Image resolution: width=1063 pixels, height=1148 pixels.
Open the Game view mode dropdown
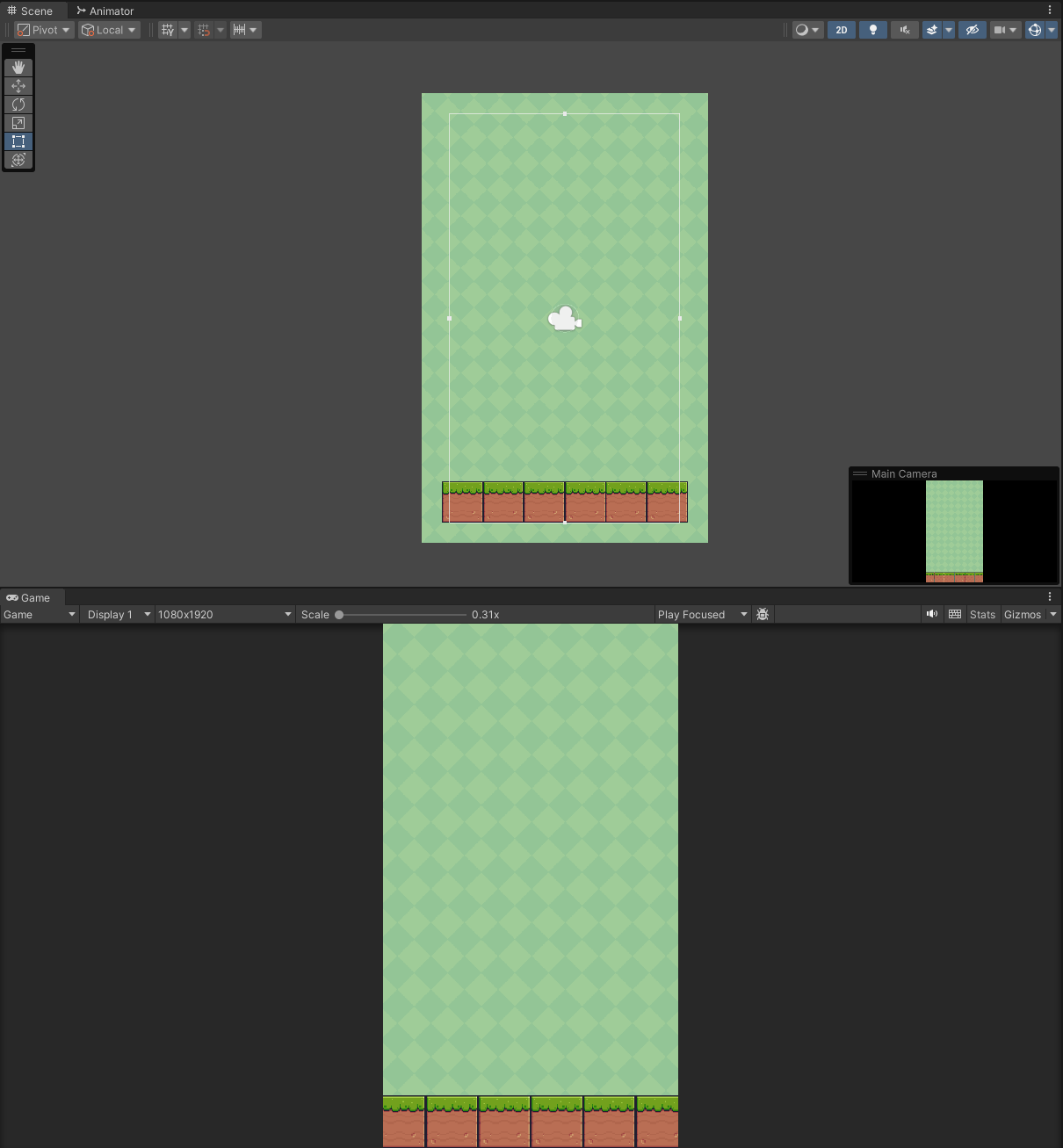[40, 615]
